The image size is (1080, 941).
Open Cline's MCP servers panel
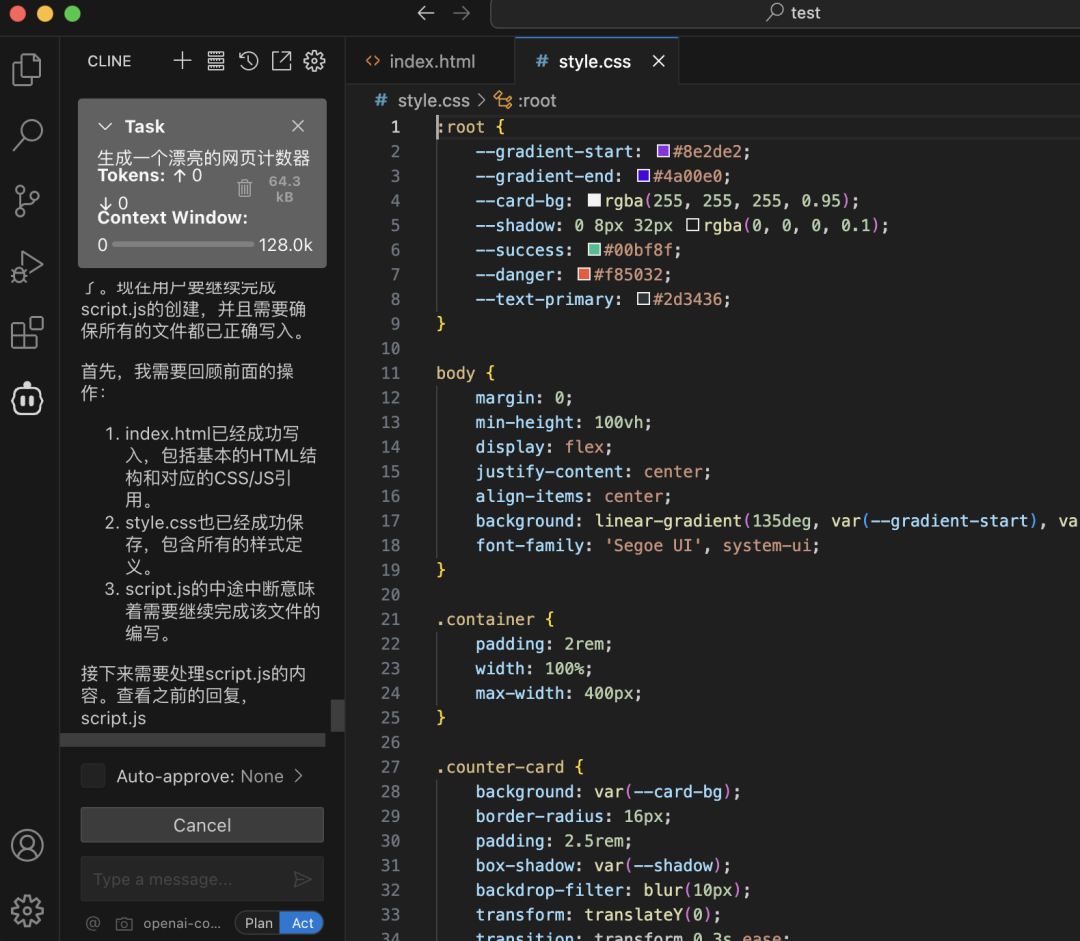point(215,61)
